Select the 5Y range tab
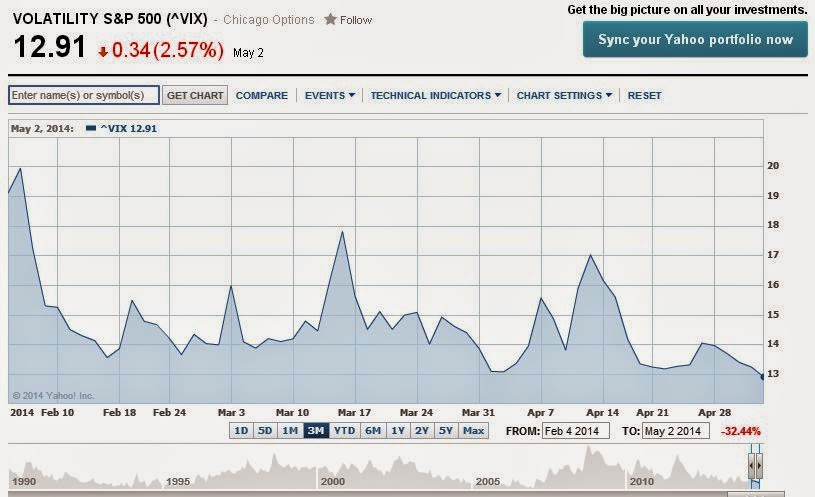 point(446,430)
